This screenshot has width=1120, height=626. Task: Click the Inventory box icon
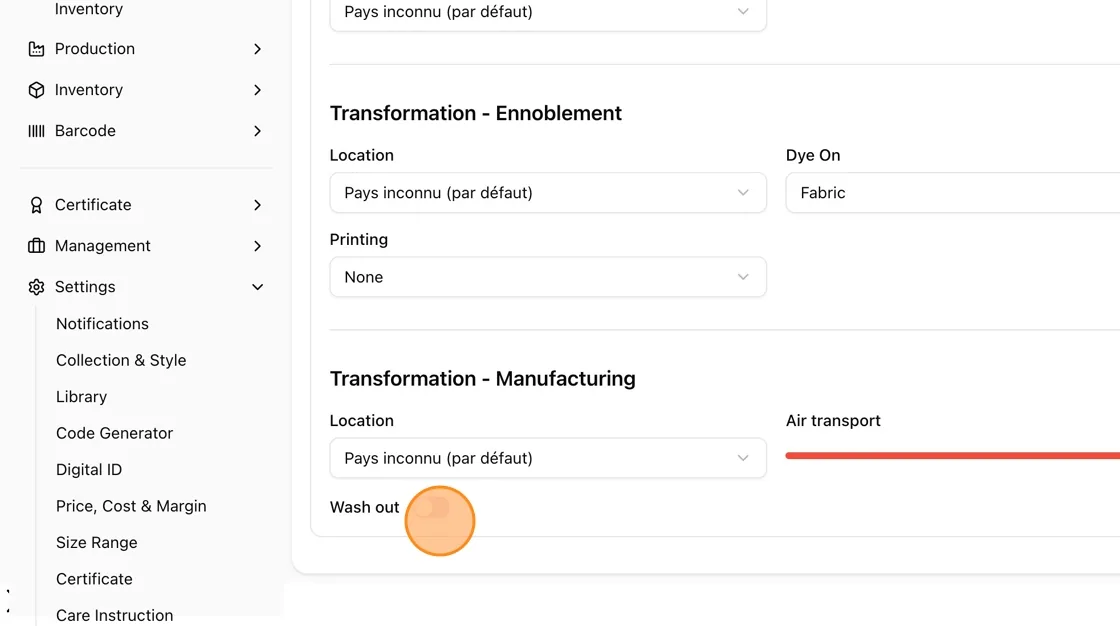pos(36,90)
